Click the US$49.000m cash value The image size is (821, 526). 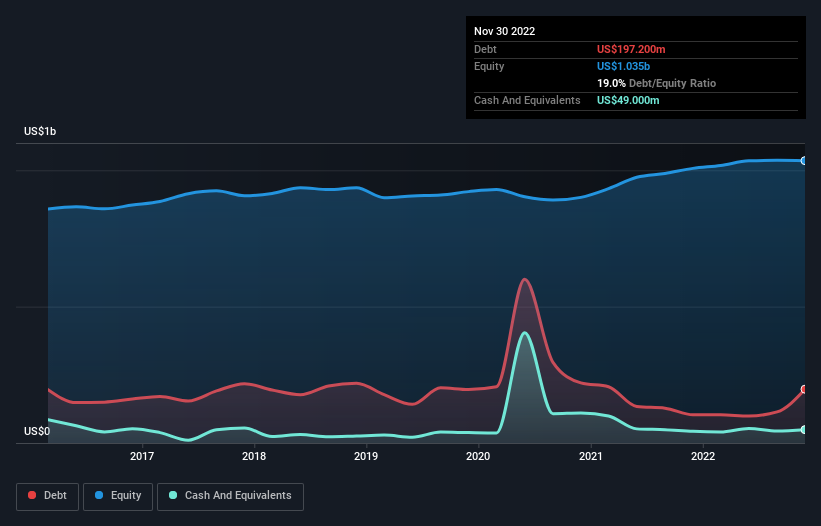pos(628,100)
